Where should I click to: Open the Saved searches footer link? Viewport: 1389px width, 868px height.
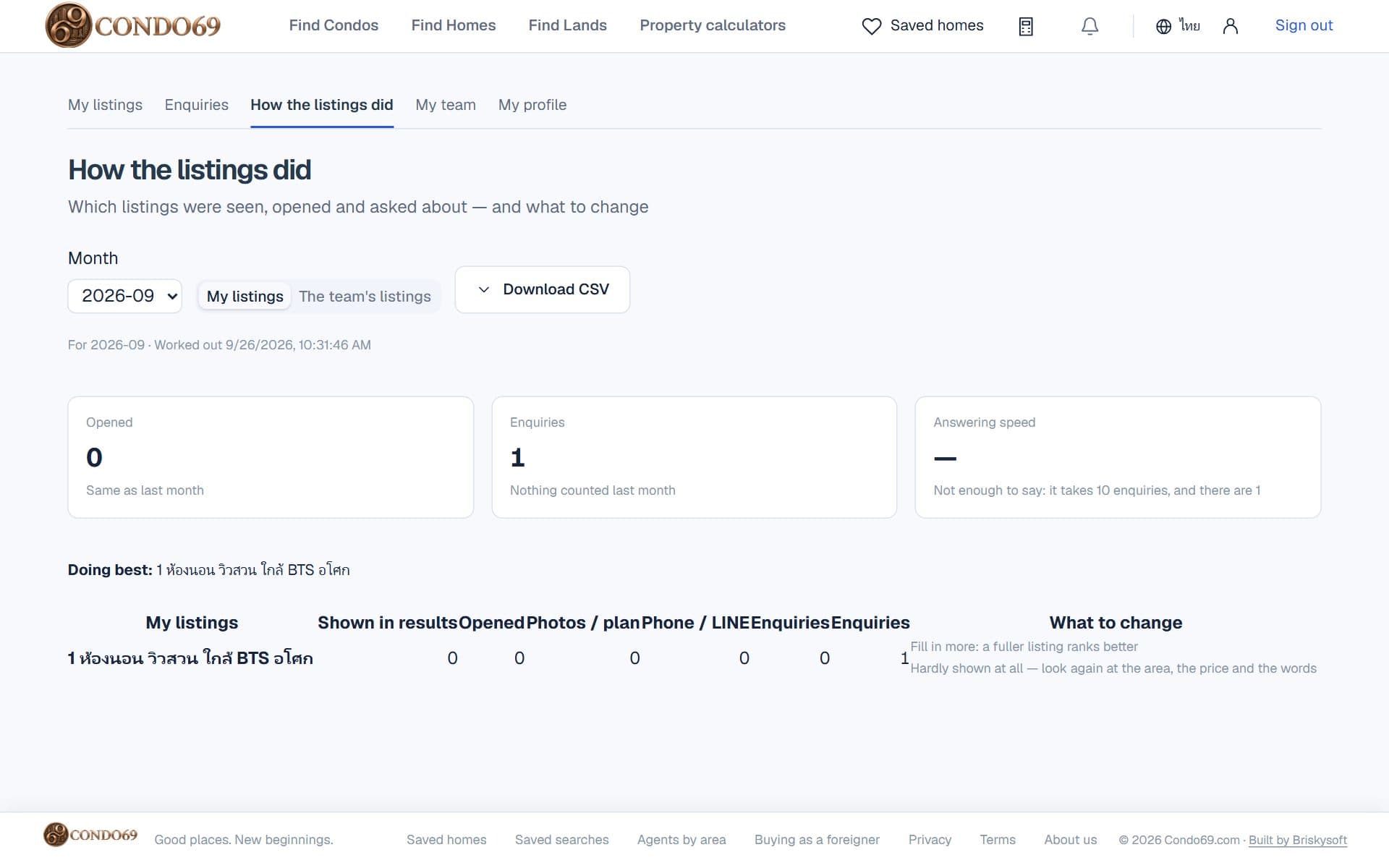562,840
